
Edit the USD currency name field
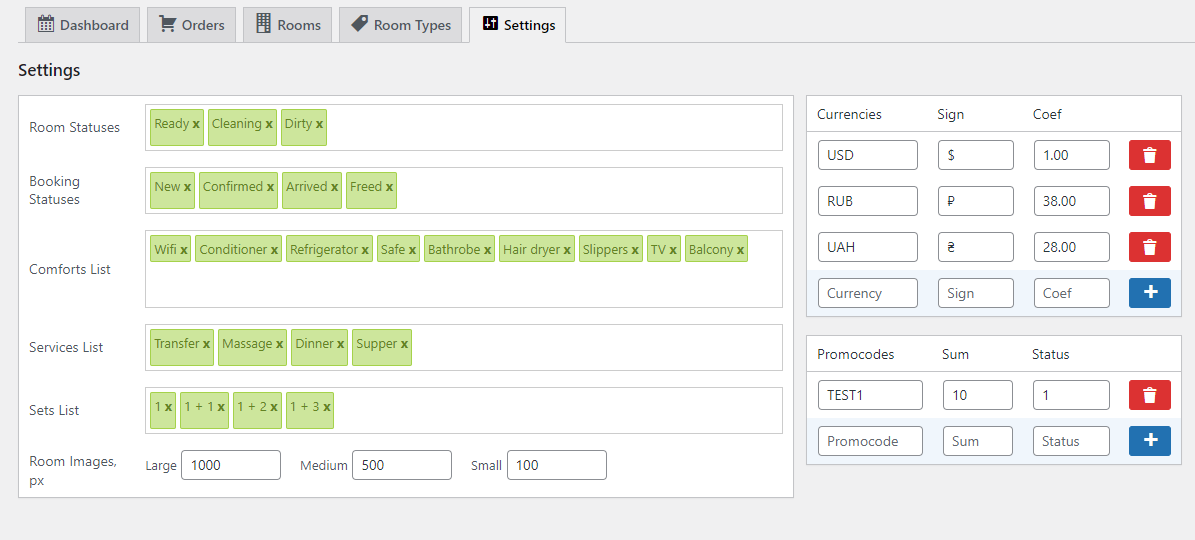click(868, 155)
